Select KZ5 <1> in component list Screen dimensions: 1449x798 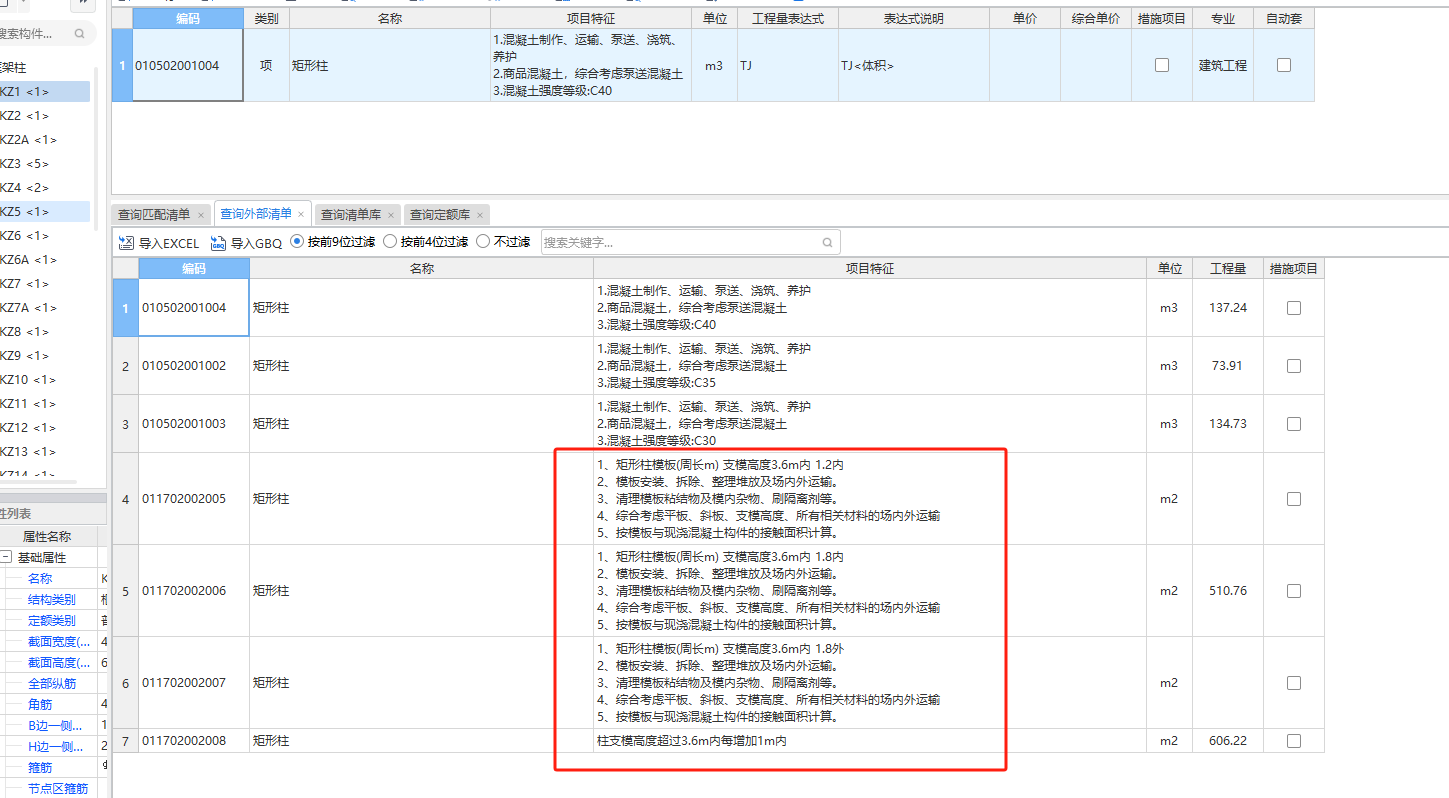click(44, 211)
